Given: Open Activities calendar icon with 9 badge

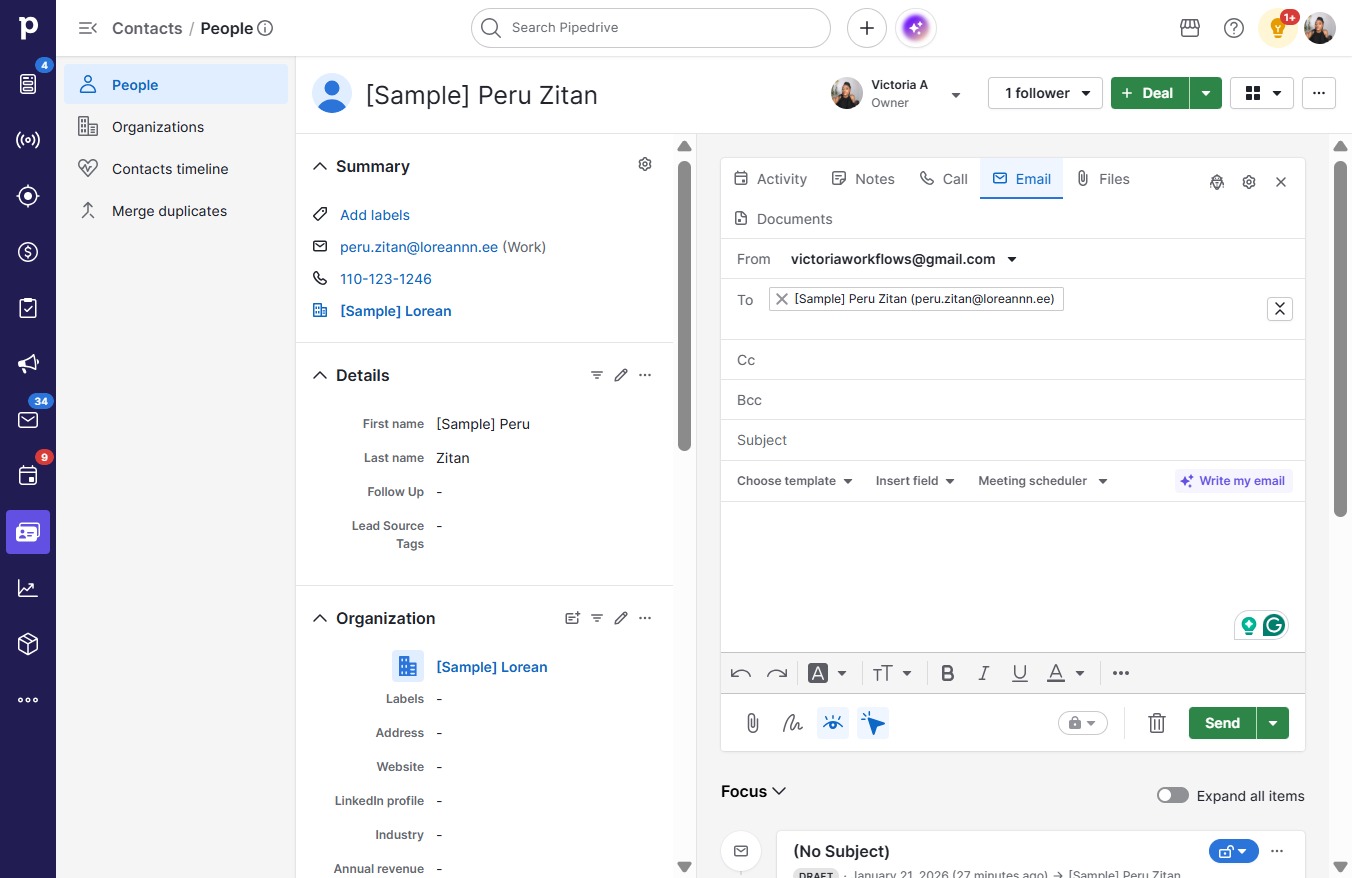Looking at the screenshot, I should coord(28,476).
